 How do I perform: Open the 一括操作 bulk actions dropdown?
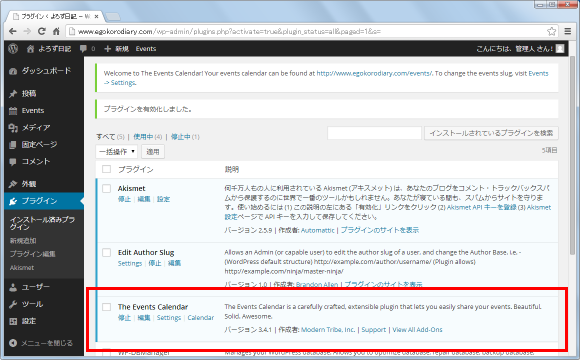(x=117, y=152)
